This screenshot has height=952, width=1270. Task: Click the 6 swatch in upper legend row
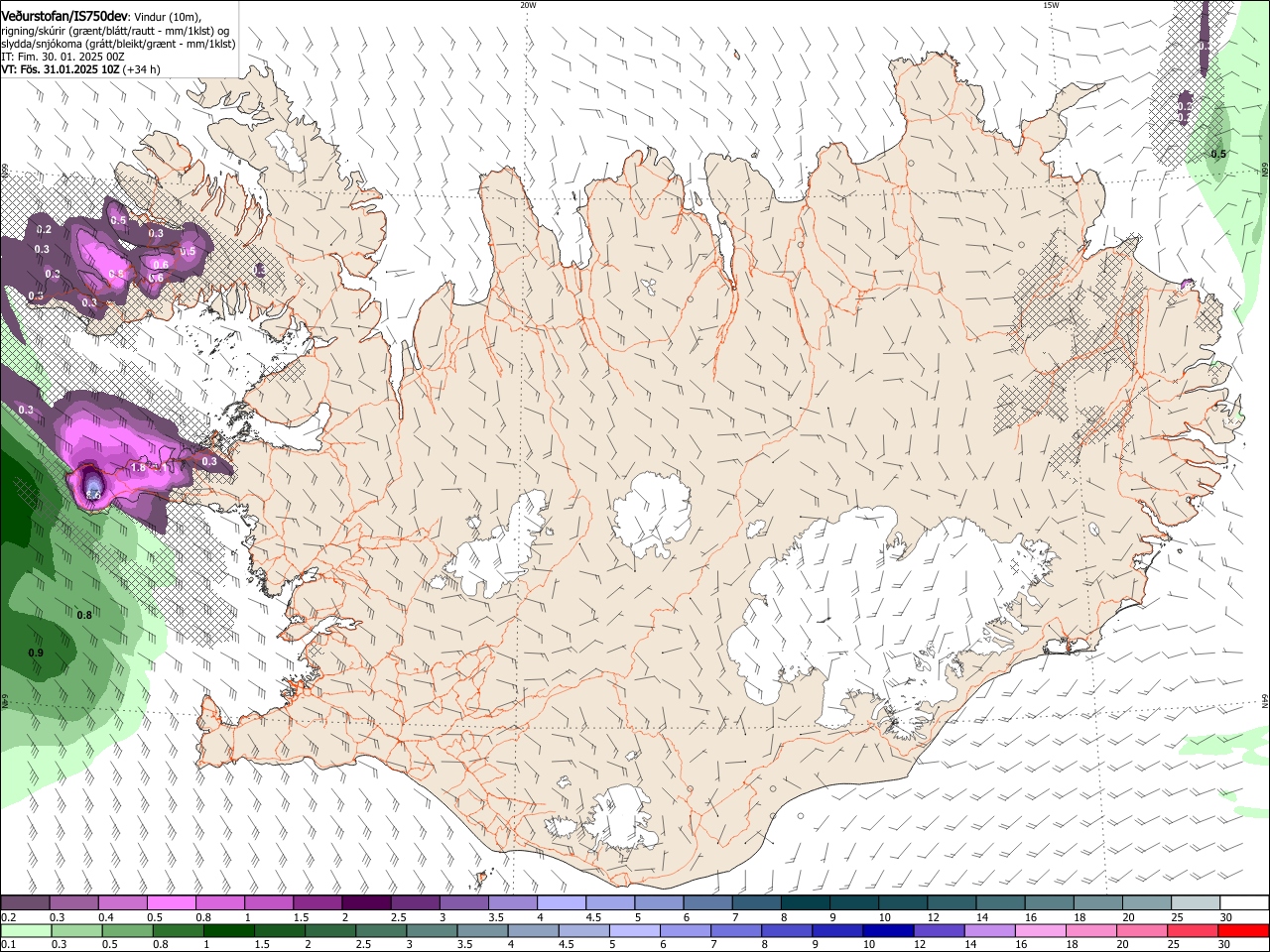pyautogui.click(x=705, y=903)
